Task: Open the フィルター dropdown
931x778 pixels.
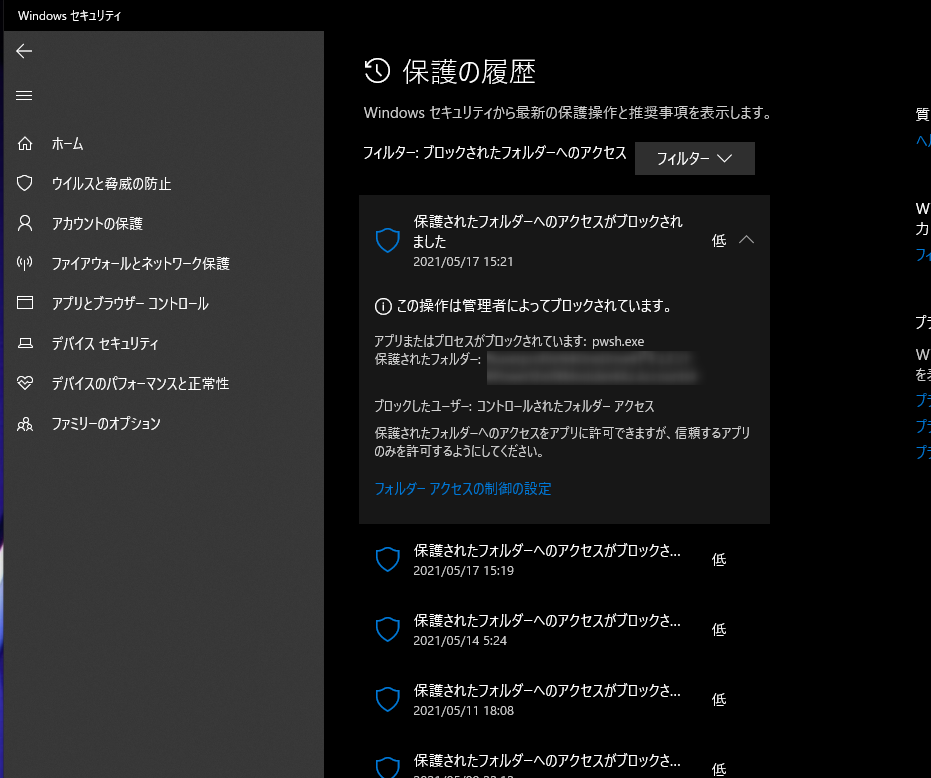Action: (x=694, y=158)
